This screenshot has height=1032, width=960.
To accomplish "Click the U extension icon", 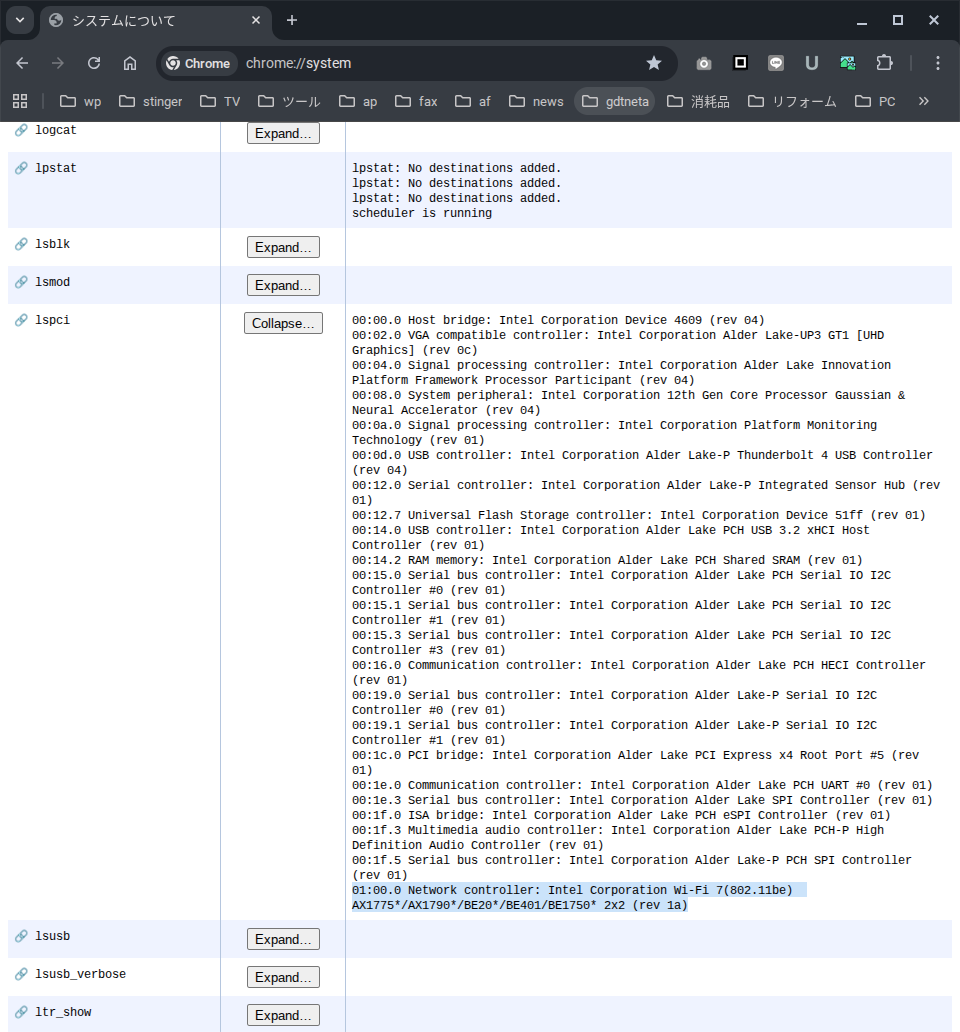I will (x=812, y=63).
